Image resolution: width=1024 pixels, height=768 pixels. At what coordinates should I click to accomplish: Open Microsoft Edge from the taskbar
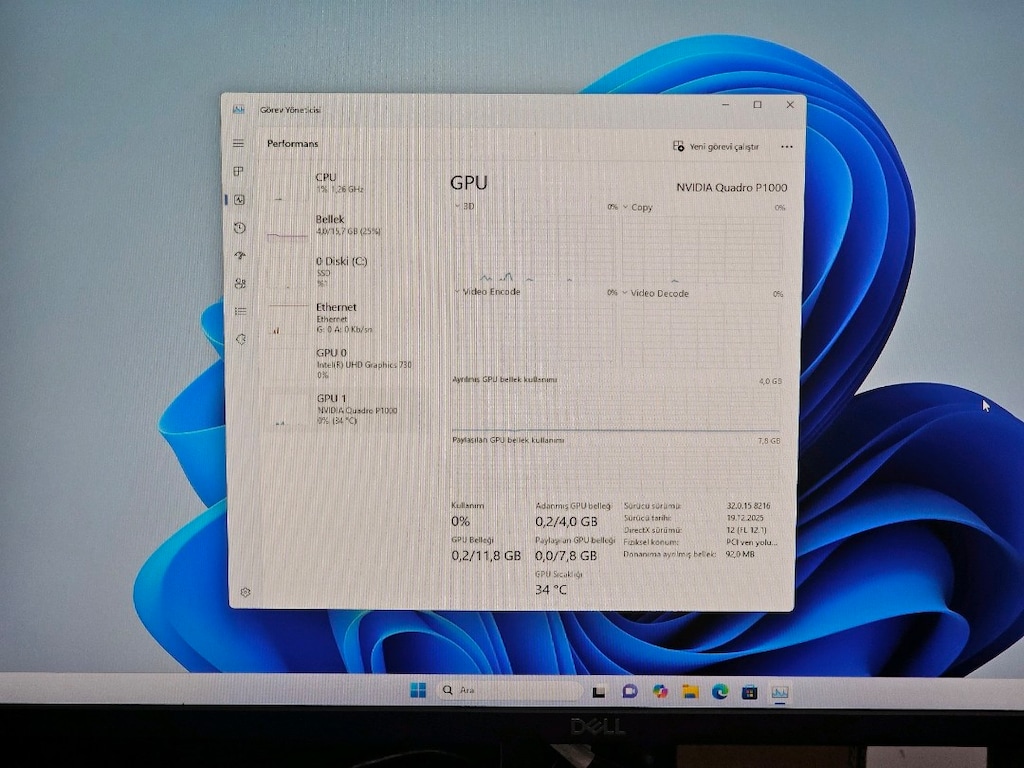pyautogui.click(x=720, y=692)
